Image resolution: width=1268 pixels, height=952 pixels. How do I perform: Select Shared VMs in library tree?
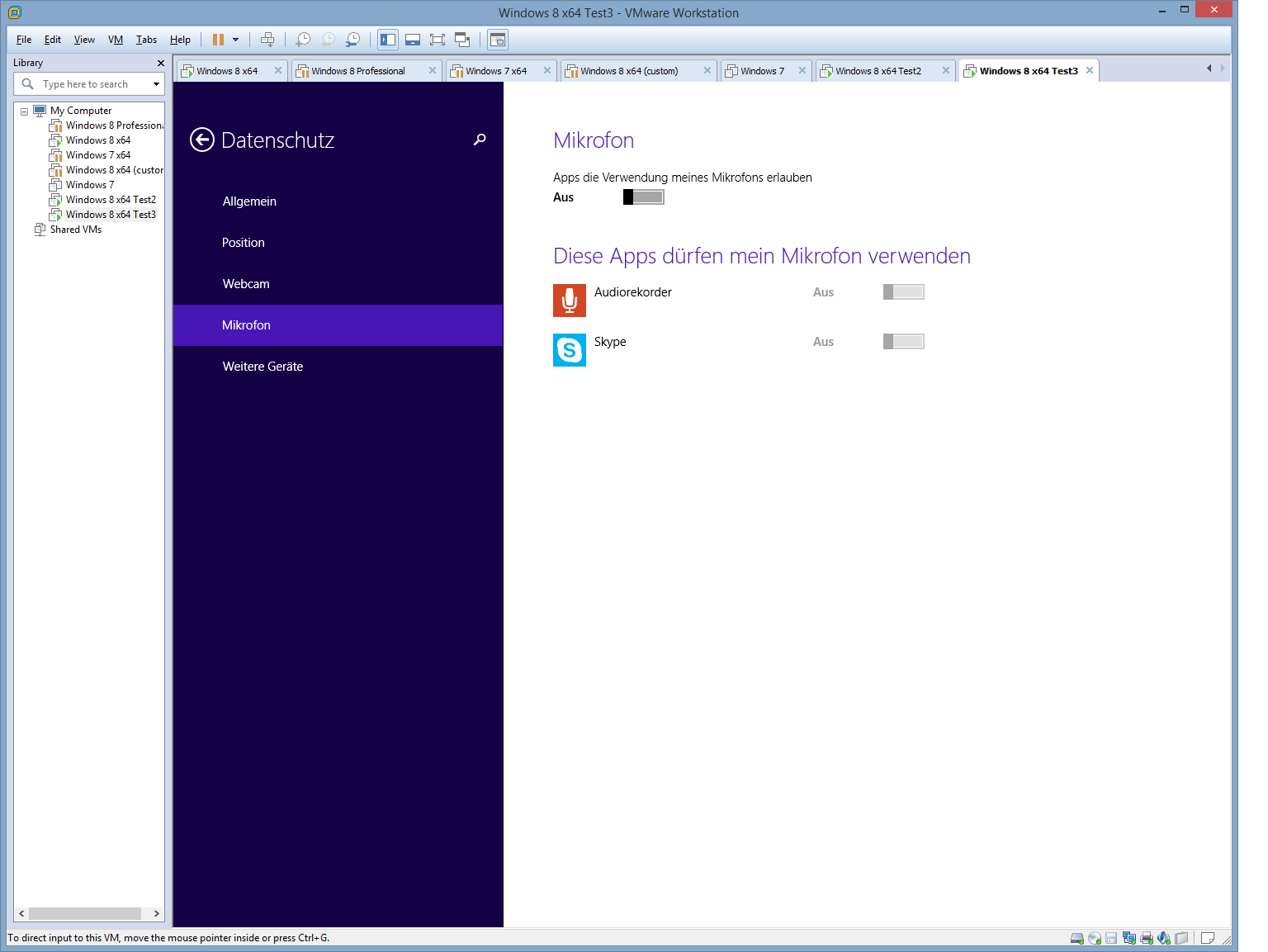(x=75, y=230)
